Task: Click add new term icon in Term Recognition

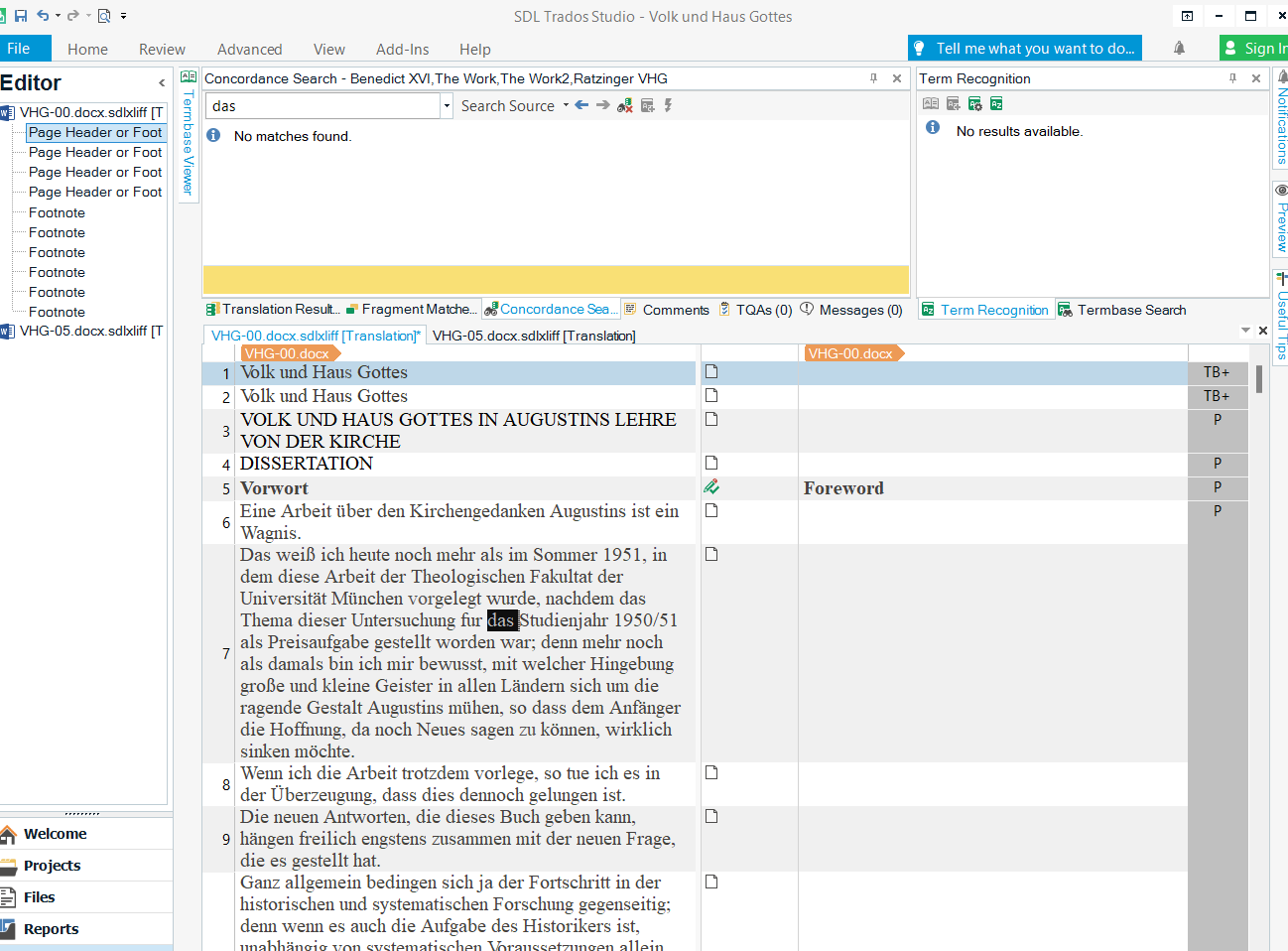Action: [x=954, y=103]
